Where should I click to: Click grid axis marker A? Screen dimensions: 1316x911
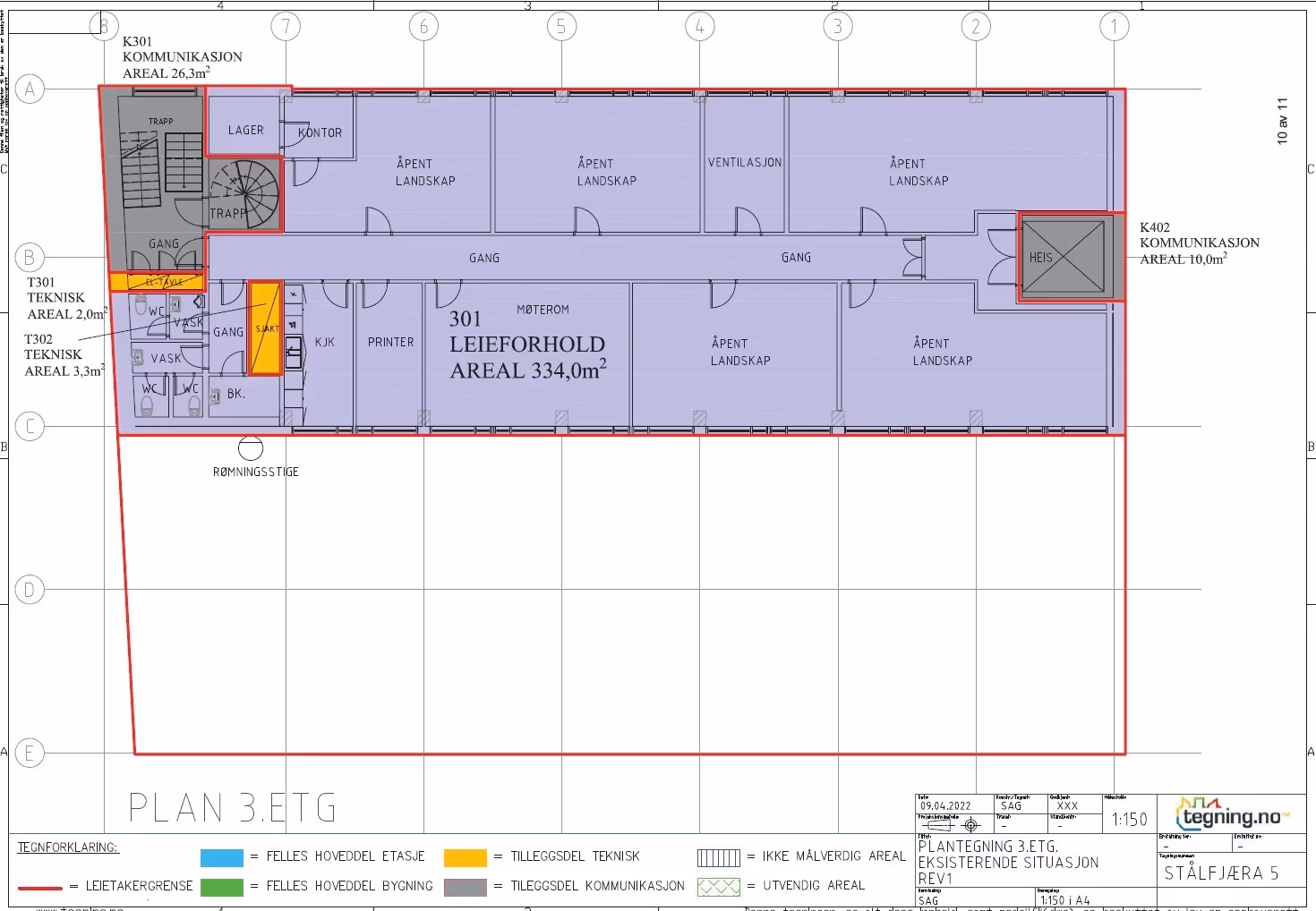pos(30,89)
